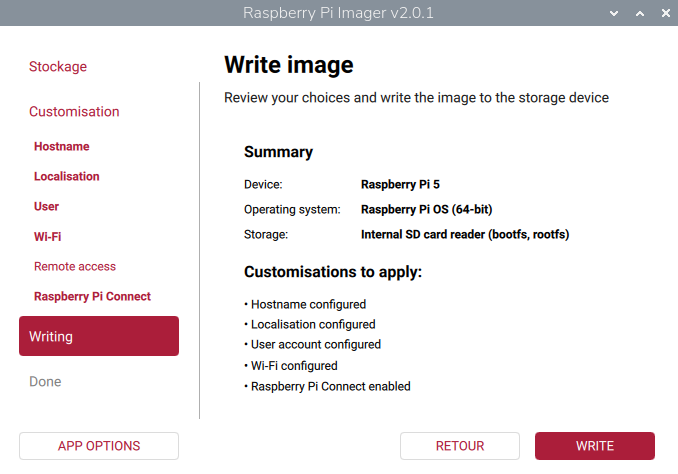Go to Raspberry Pi Connect step
This screenshot has height=474, width=678.
click(x=93, y=297)
